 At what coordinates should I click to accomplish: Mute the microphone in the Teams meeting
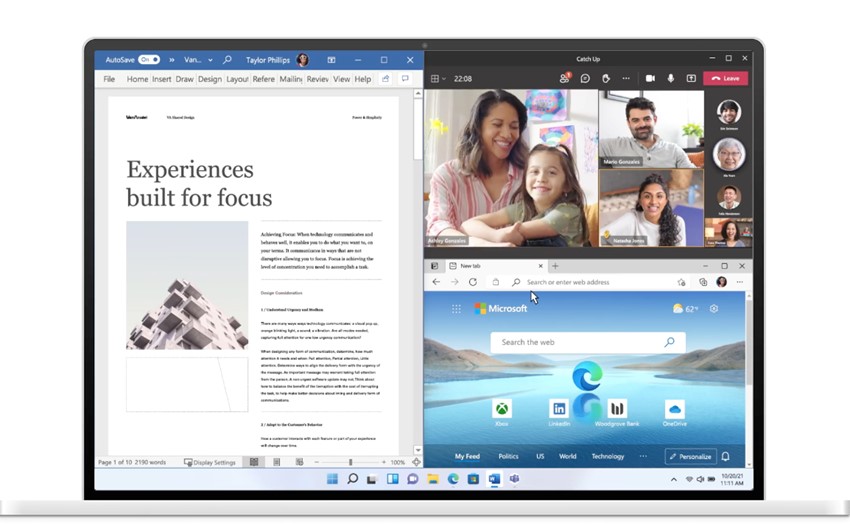(x=671, y=79)
